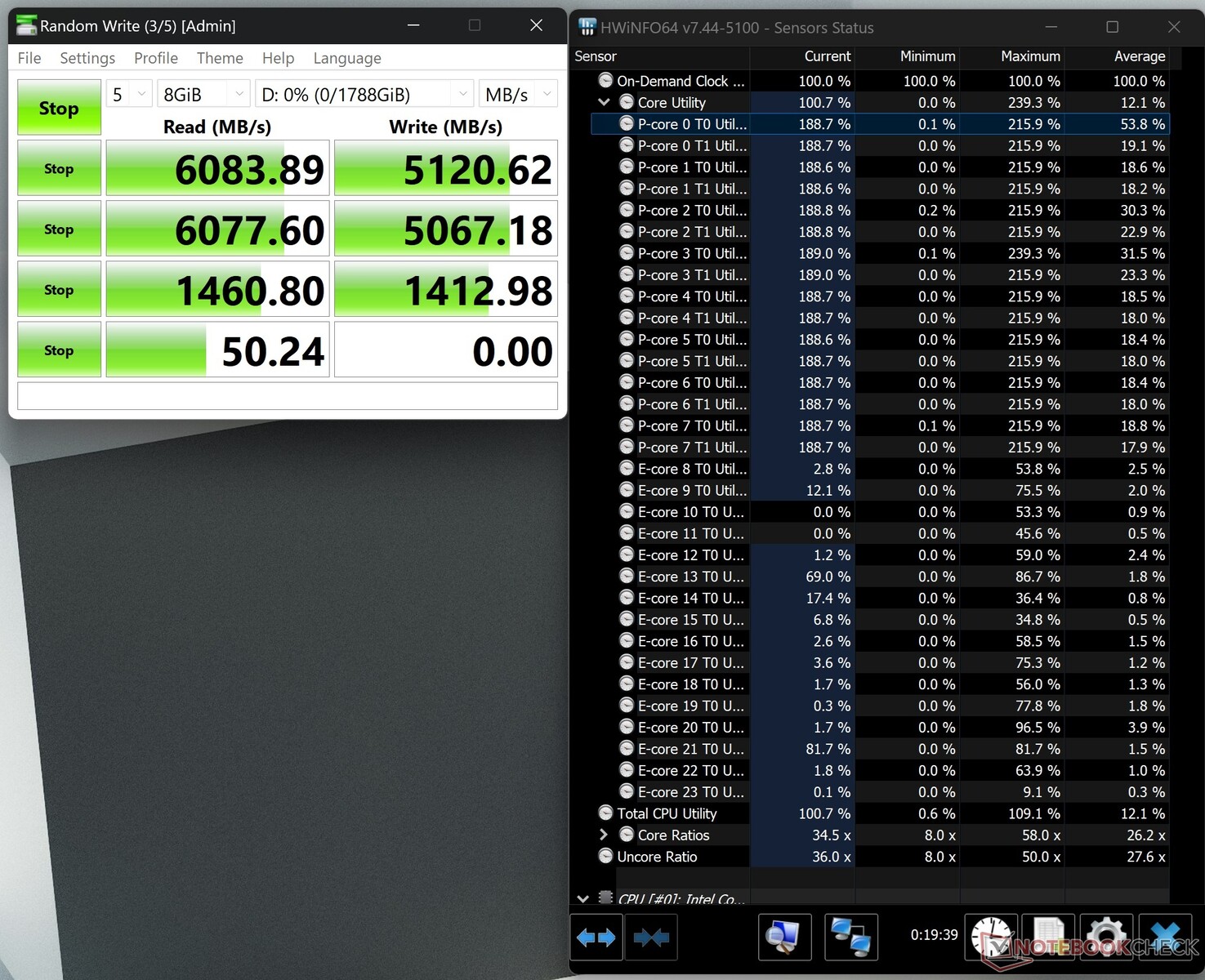
Task: Close sensors with the blue X icon
Action: tap(1166, 937)
